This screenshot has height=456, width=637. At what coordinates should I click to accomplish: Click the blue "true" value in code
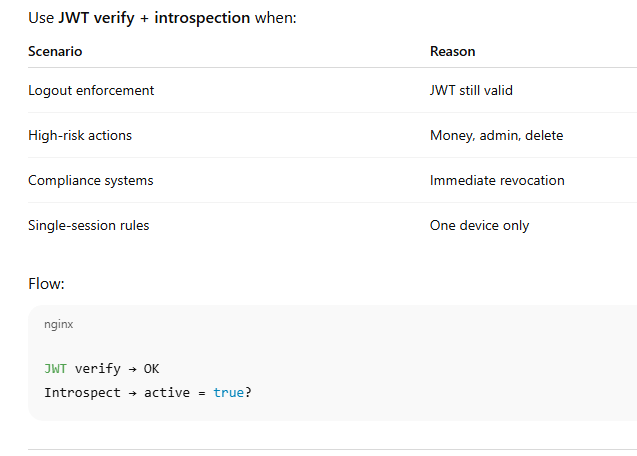click(228, 393)
